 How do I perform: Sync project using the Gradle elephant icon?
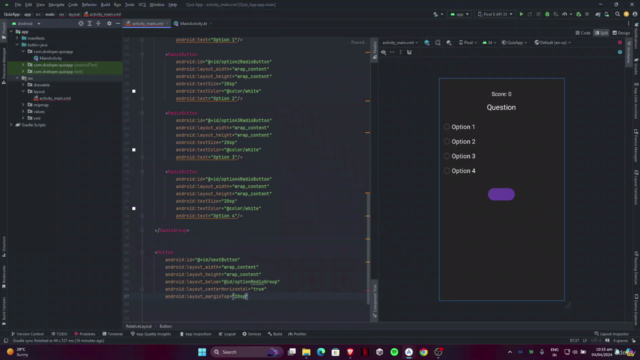(598, 14)
